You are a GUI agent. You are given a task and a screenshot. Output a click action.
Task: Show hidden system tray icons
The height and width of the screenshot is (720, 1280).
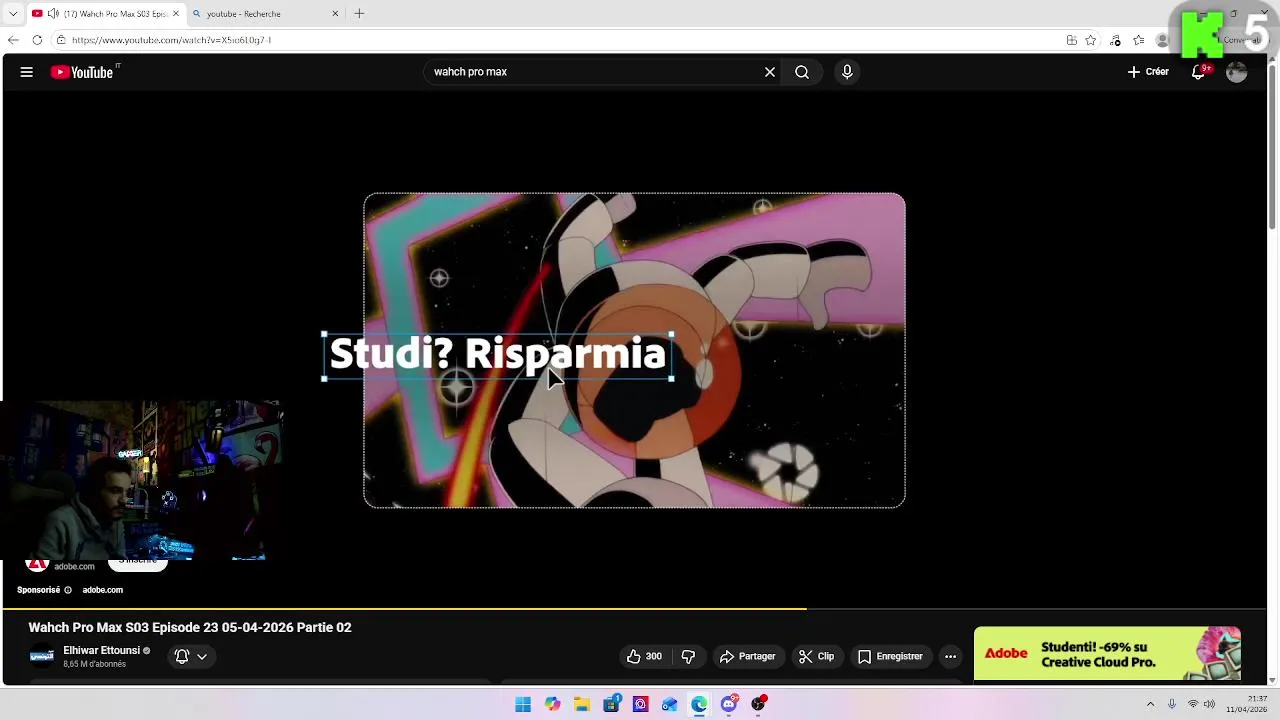(1150, 704)
